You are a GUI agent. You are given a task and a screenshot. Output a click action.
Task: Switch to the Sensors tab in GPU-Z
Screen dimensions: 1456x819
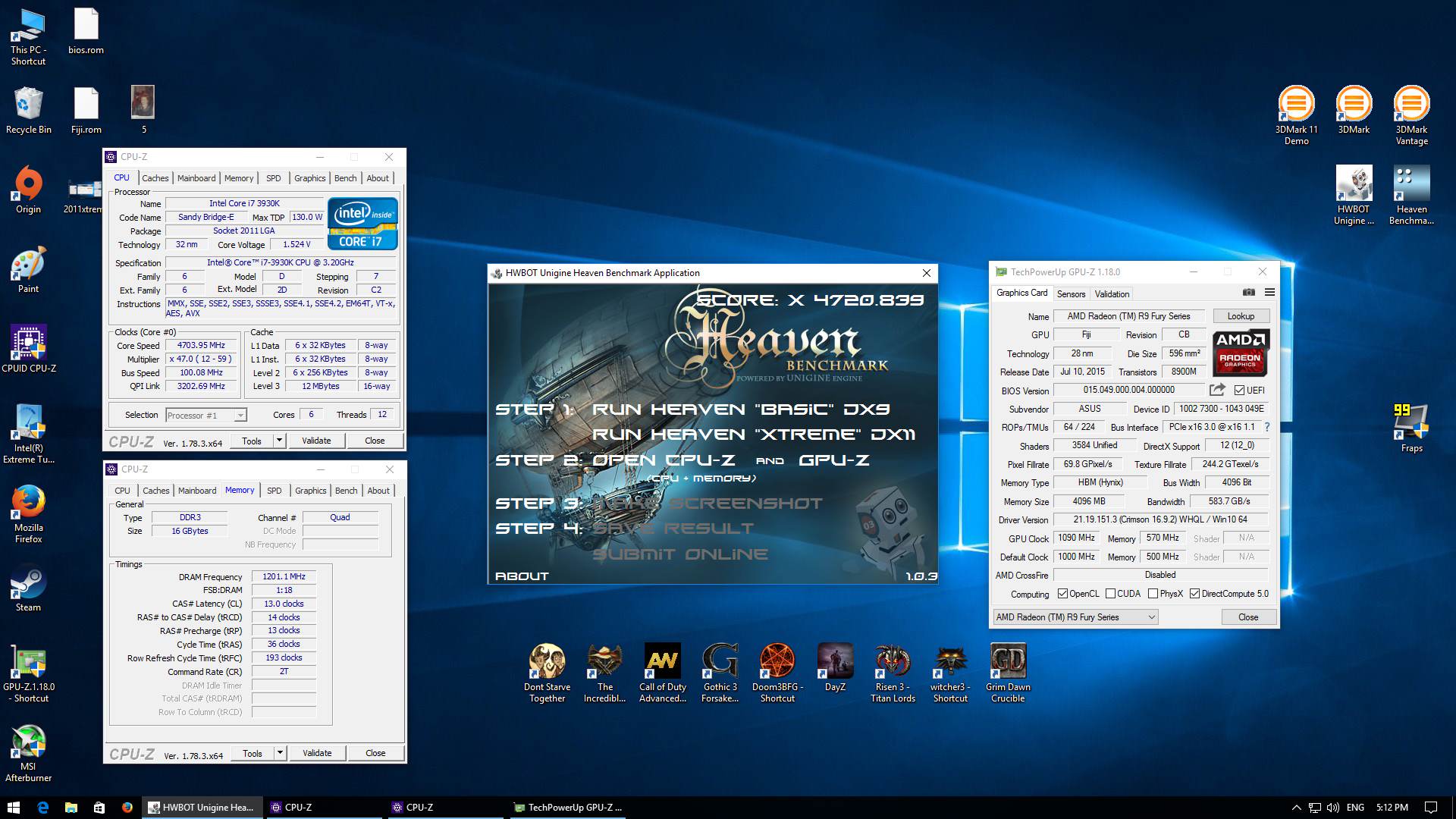pos(1071,294)
